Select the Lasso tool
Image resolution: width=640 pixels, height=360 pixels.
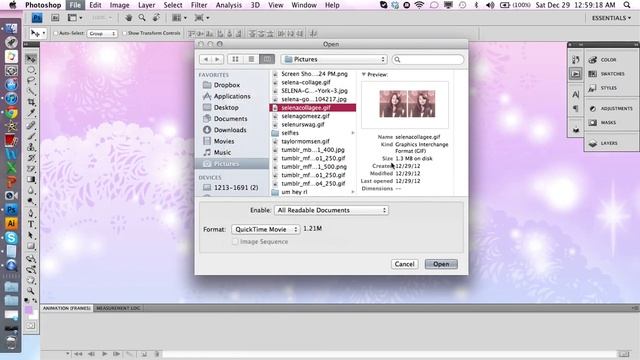[x=31, y=80]
